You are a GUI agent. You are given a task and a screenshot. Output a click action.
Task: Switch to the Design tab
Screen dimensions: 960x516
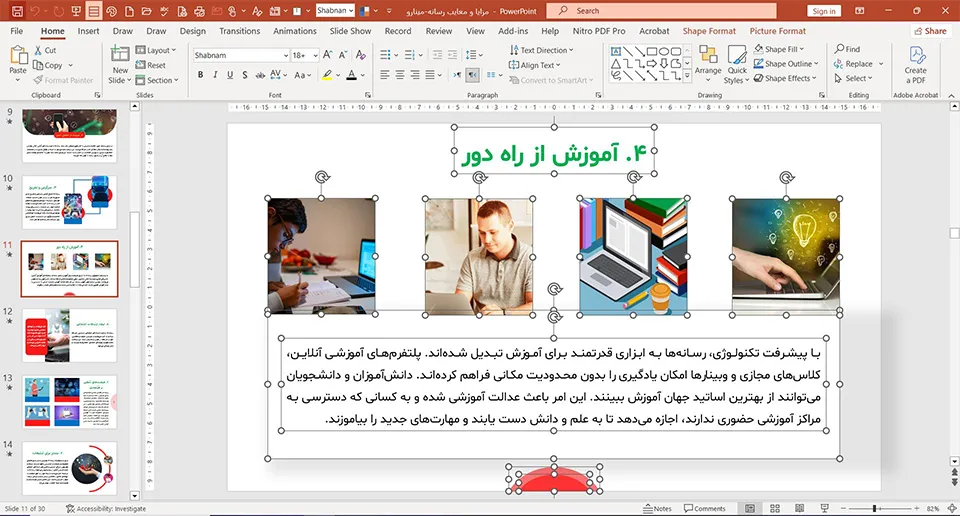click(192, 31)
